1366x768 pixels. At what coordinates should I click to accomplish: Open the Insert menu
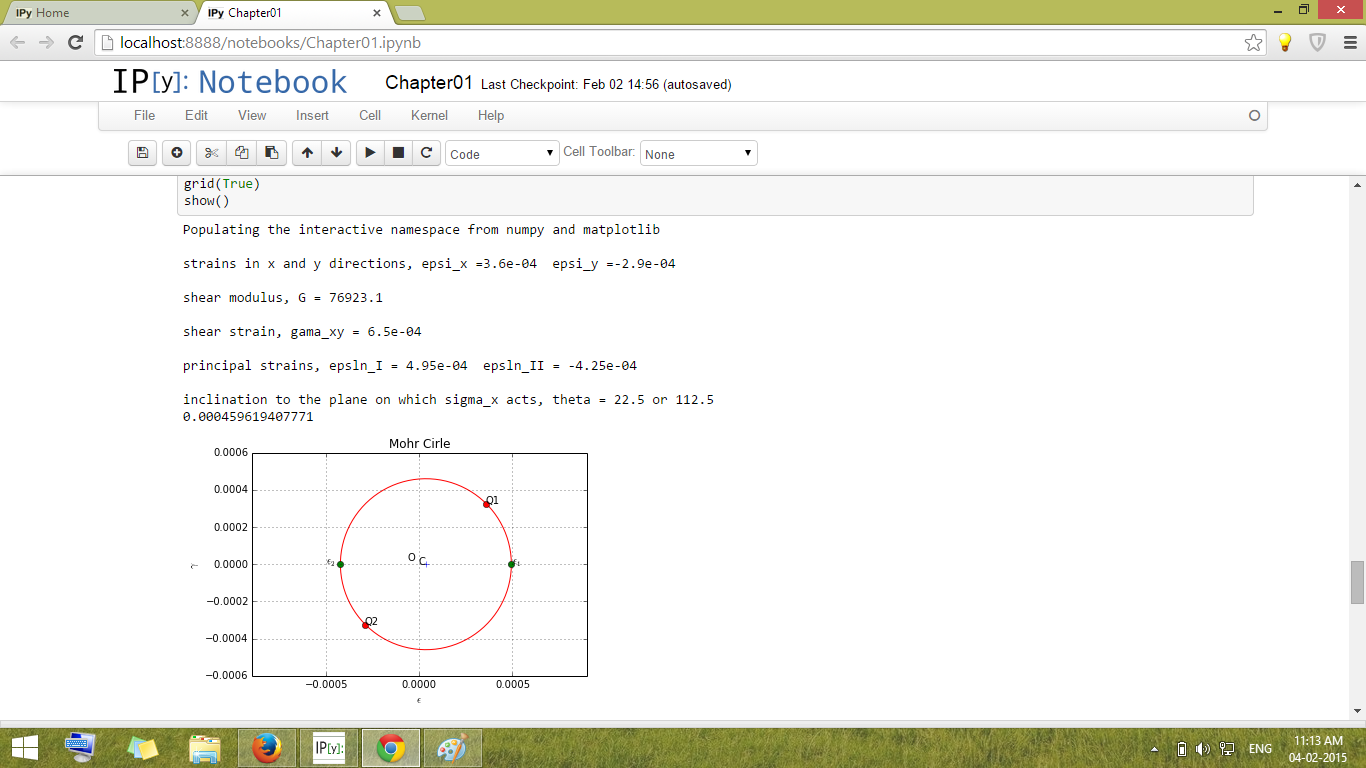tap(312, 115)
